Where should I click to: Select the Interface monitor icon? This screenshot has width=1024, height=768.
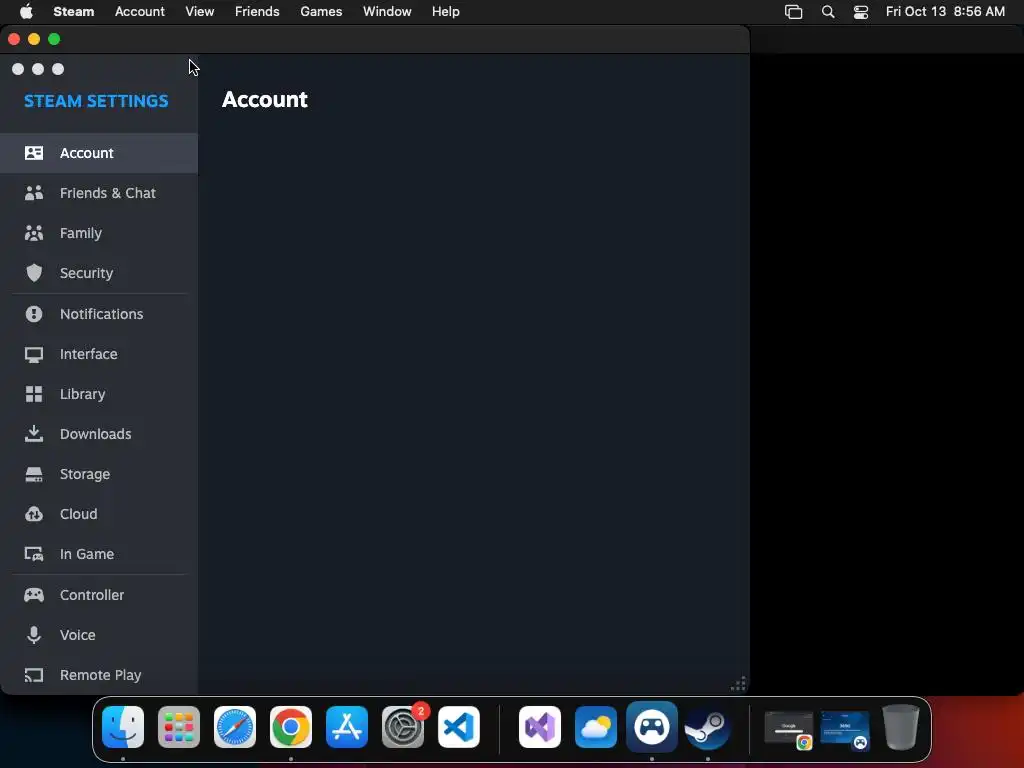point(34,354)
